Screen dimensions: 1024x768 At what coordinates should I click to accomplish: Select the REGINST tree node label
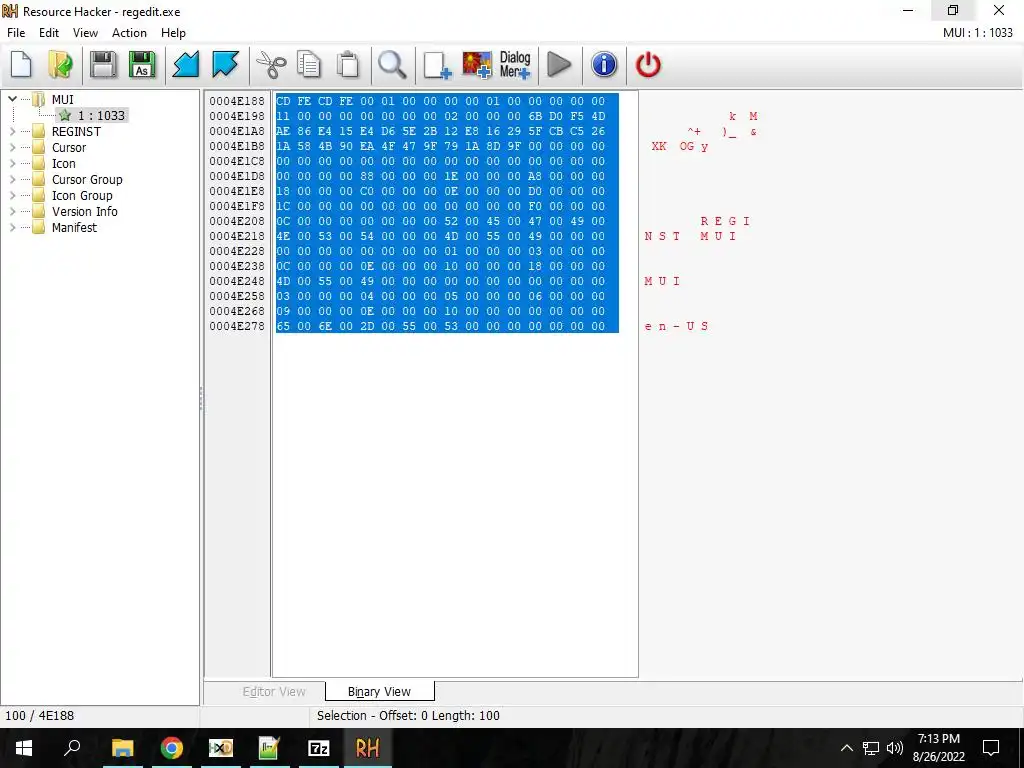(76, 131)
